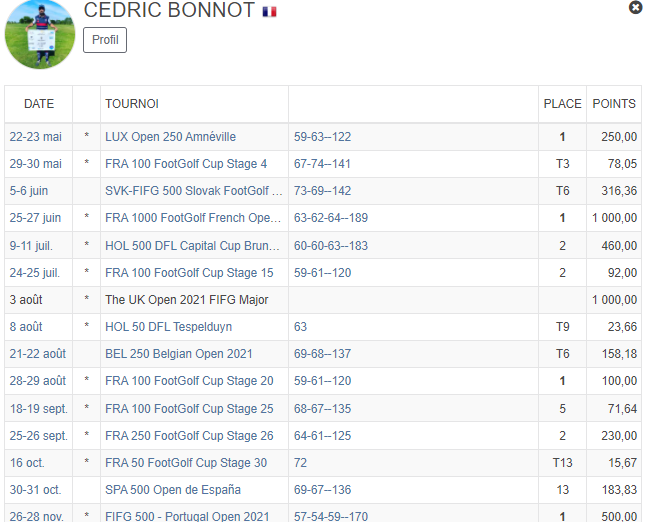The height and width of the screenshot is (522, 647).
Task: Click the DATE column header
Action: 39,104
